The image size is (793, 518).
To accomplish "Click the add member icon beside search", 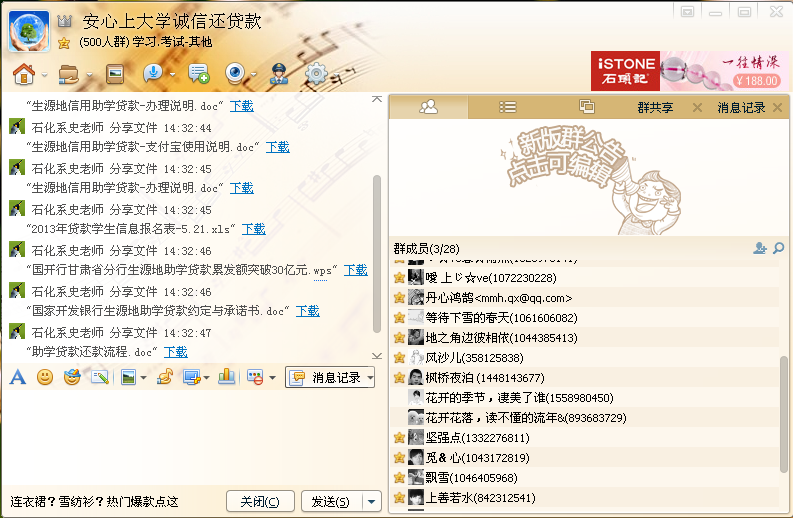I will (x=760, y=248).
